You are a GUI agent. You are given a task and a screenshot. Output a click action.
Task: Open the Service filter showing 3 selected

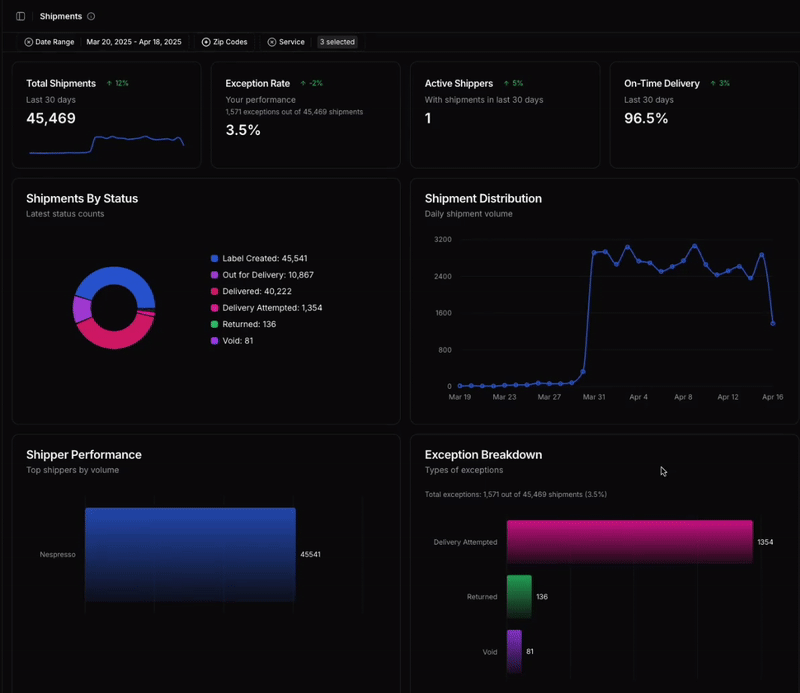[x=337, y=42]
